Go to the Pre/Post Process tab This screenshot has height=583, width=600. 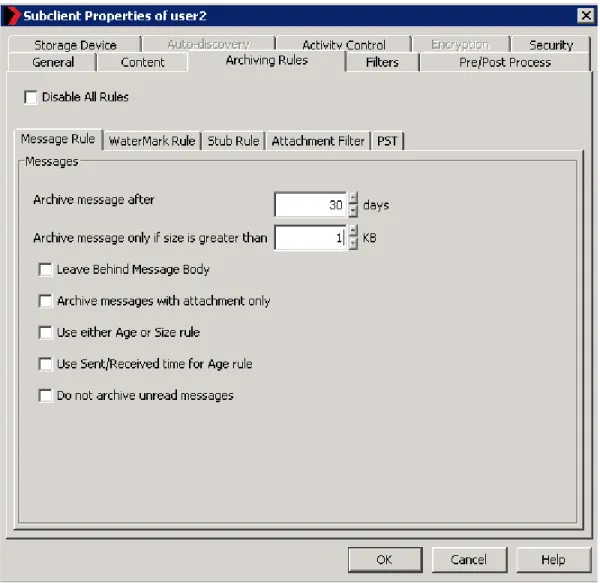[505, 62]
